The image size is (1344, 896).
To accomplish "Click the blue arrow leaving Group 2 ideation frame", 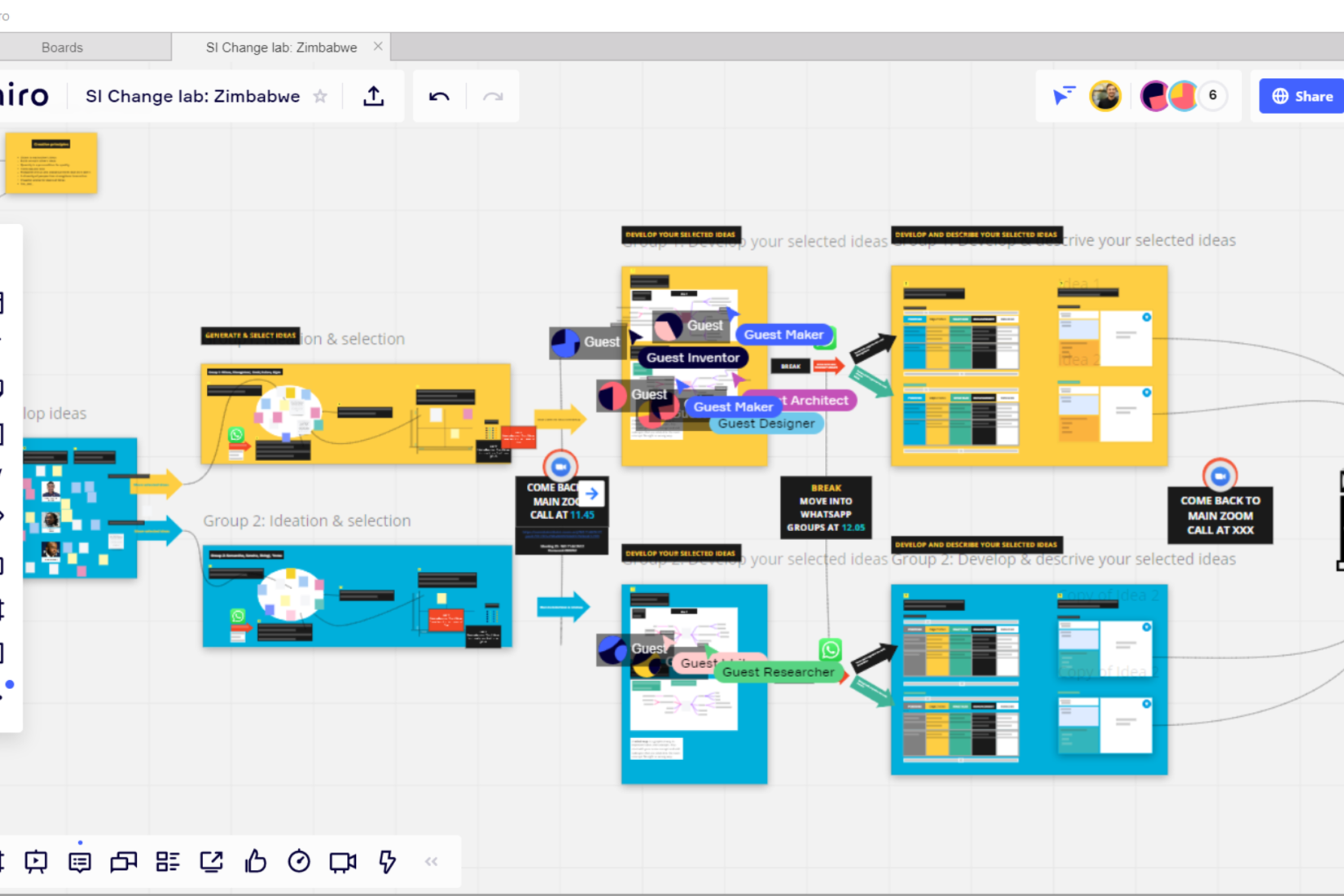I will point(563,607).
